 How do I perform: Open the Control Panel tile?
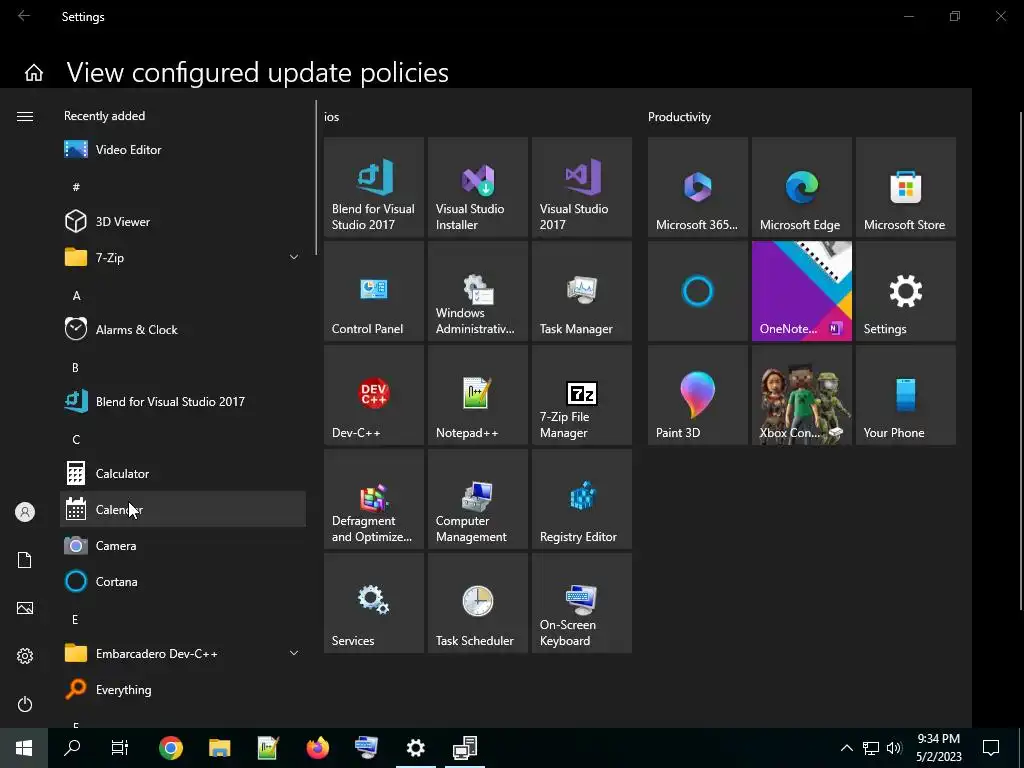tap(374, 291)
